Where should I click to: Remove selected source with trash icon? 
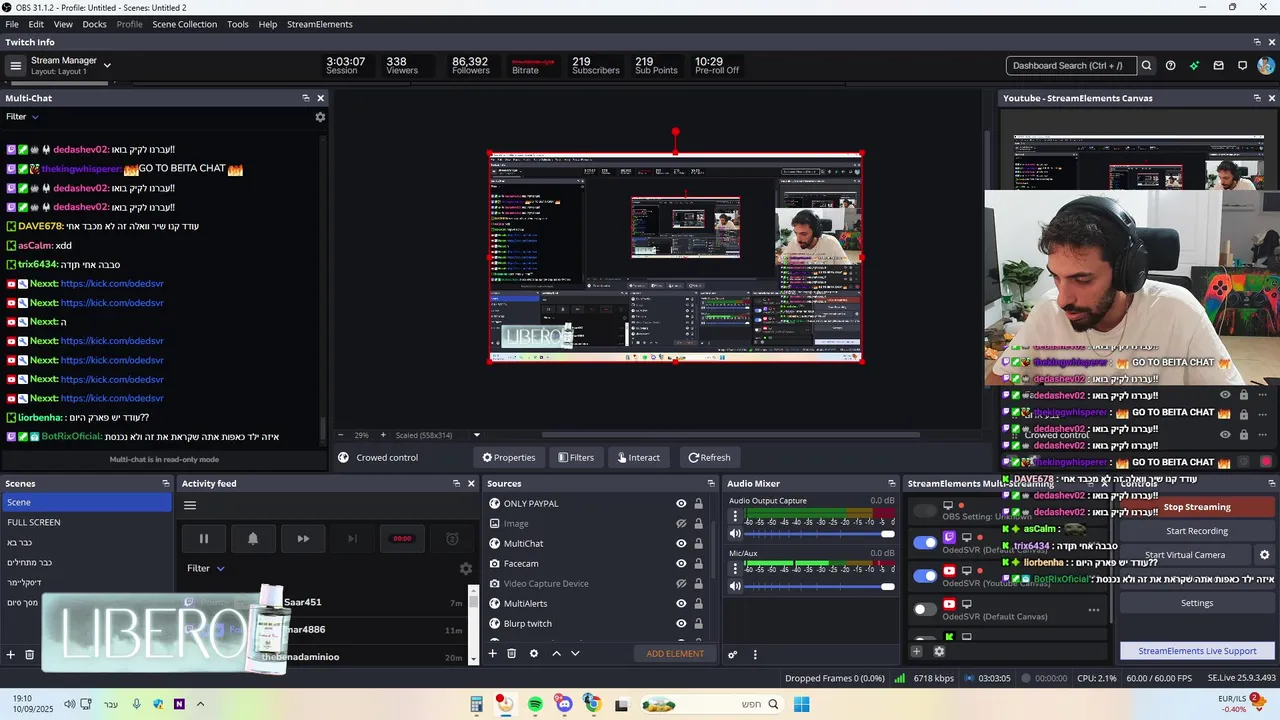pos(511,654)
